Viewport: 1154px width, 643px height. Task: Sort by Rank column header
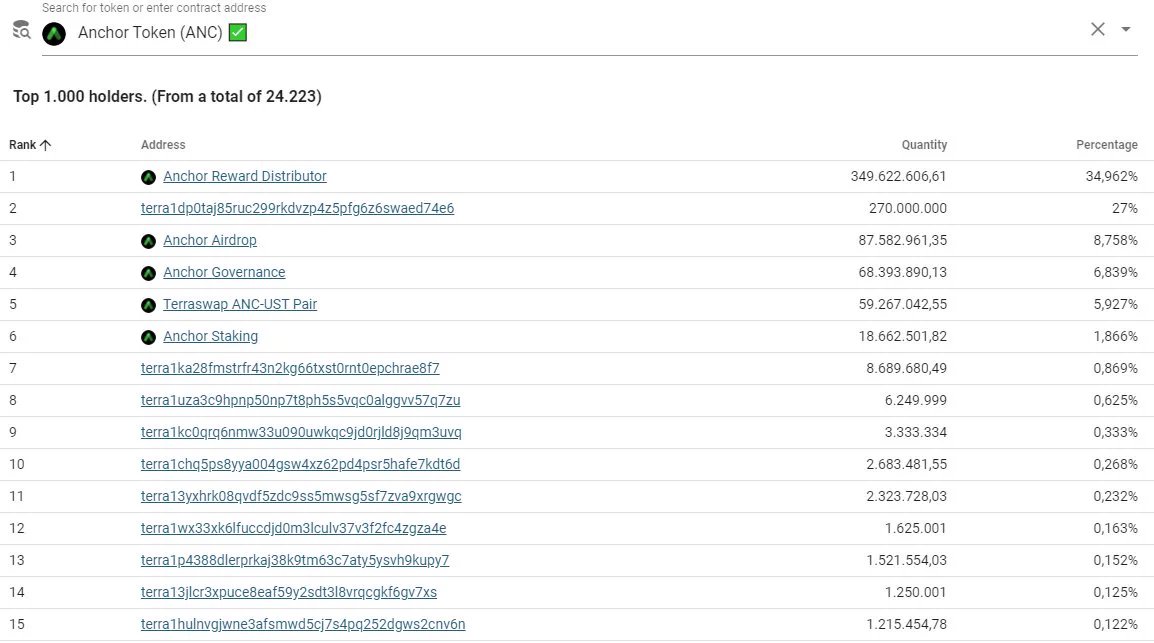pyautogui.click(x=29, y=145)
